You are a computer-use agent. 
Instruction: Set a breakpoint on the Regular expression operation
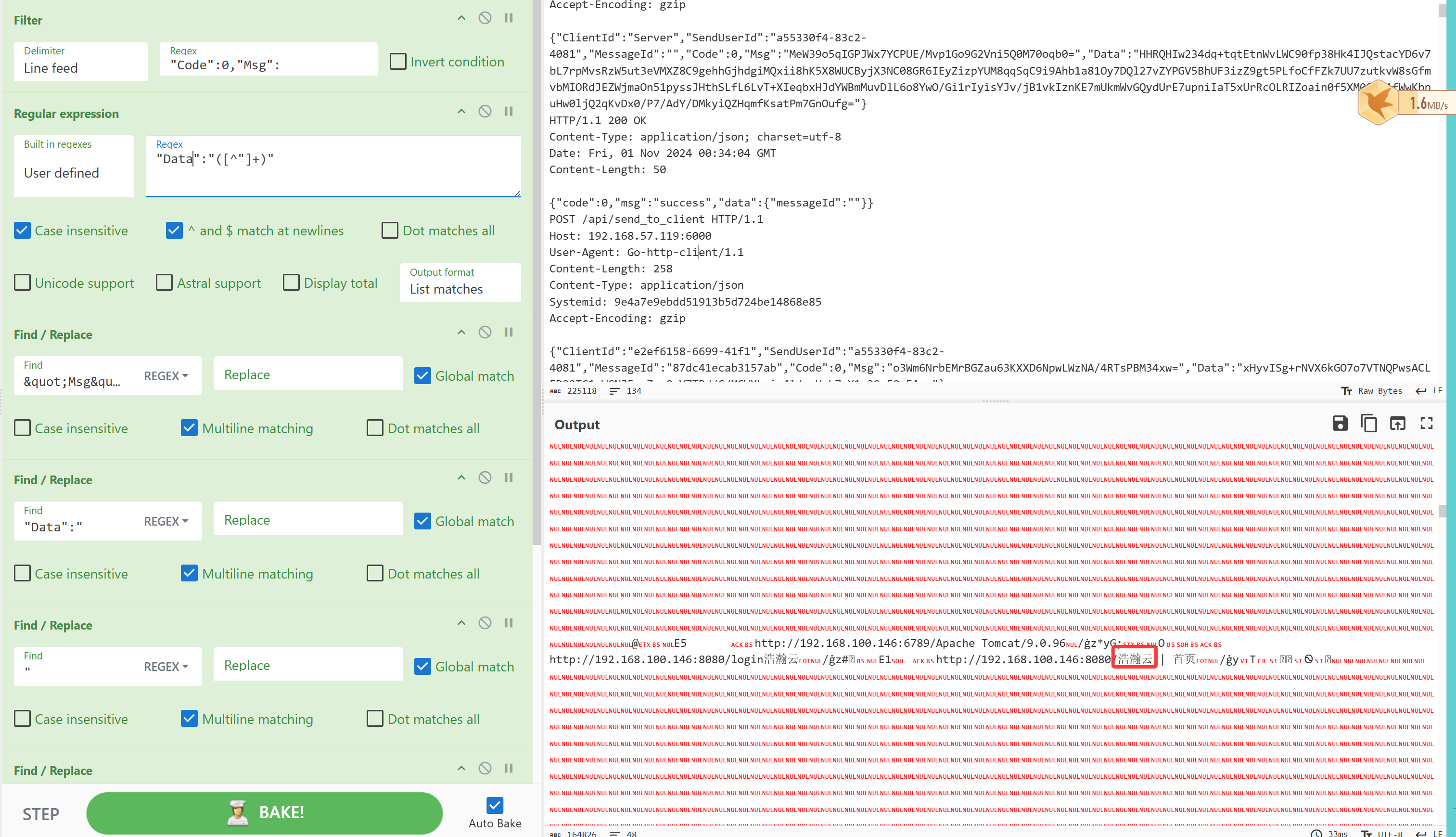pos(509,111)
